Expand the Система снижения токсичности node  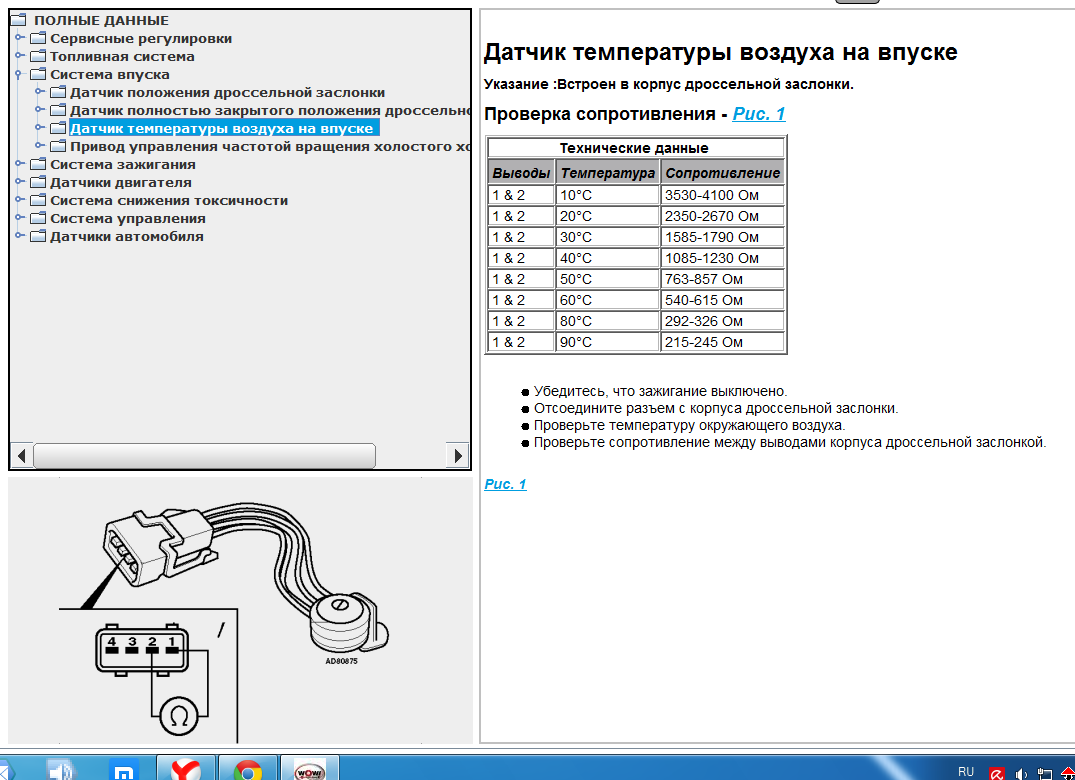tap(19, 200)
